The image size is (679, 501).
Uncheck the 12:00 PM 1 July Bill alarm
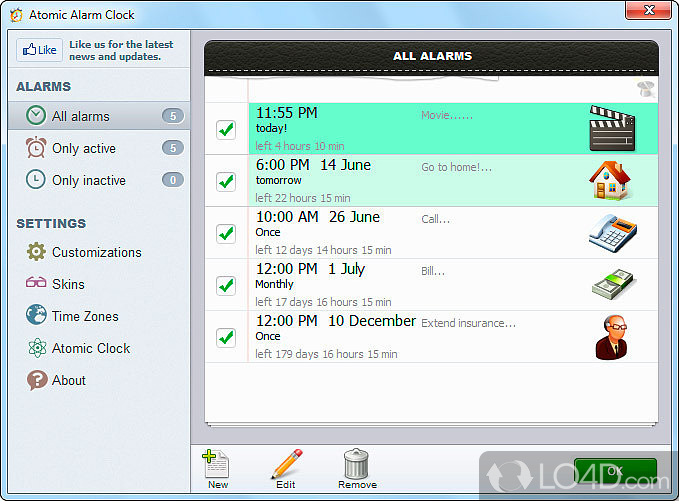tap(226, 286)
